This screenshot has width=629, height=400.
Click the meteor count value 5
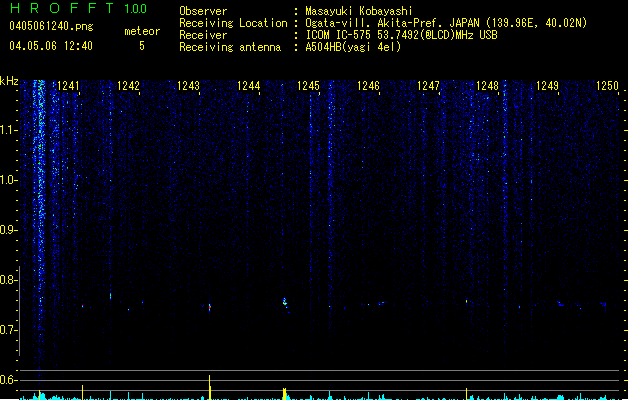tap(142, 46)
